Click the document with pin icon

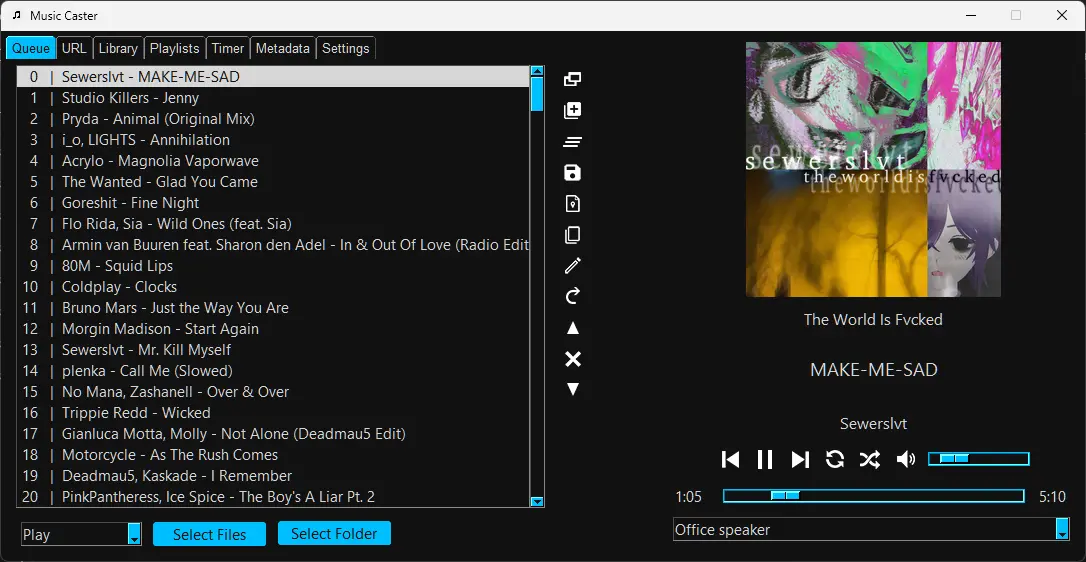pyautogui.click(x=573, y=204)
